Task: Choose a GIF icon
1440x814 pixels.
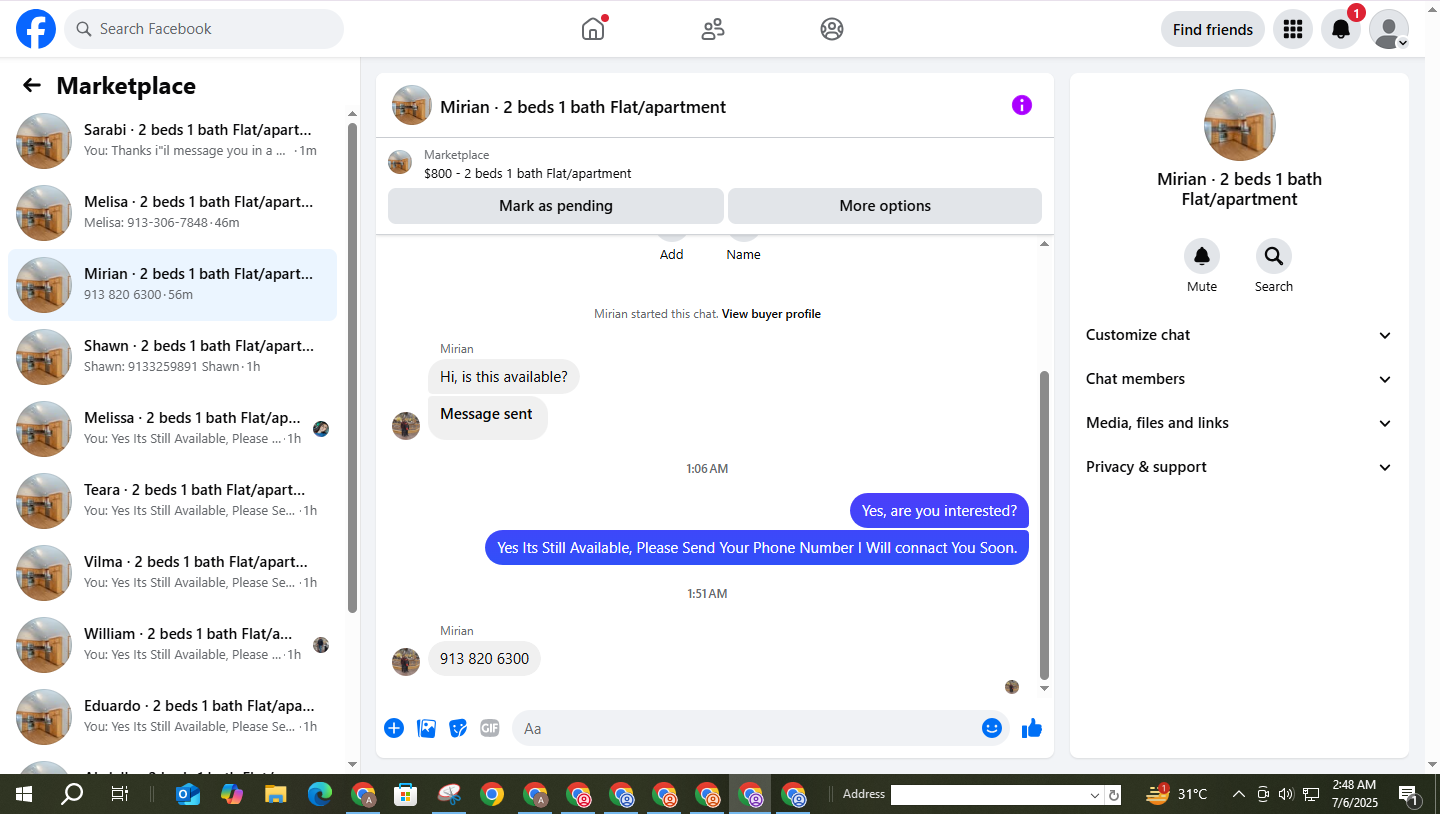Action: (489, 728)
